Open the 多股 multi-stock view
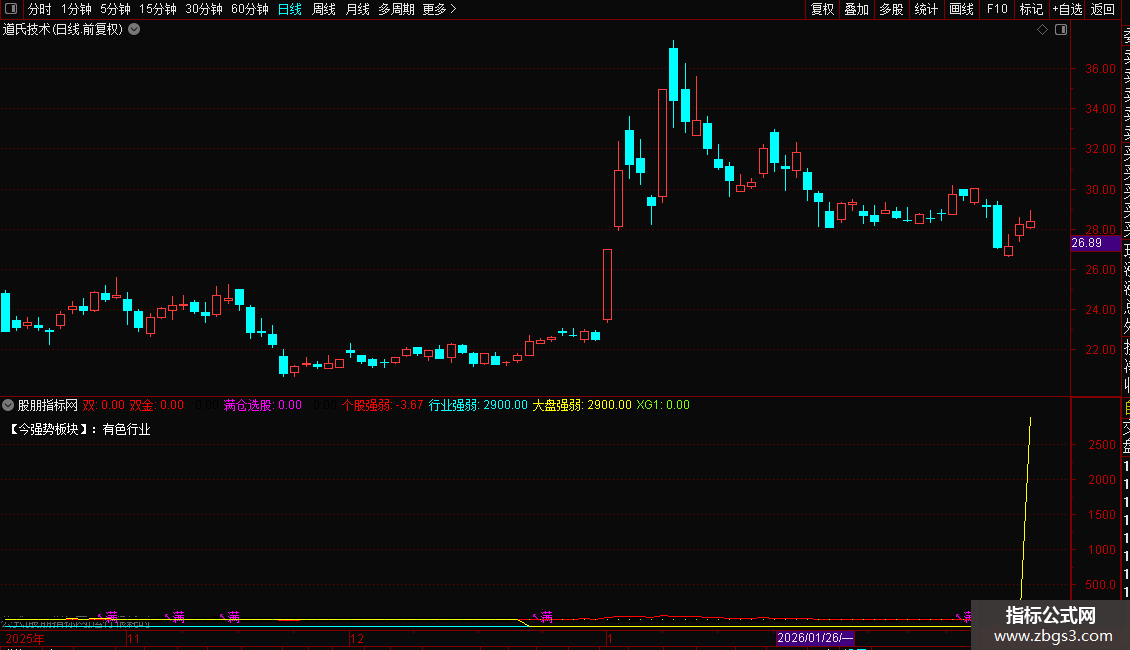Screen dimensions: 1130x650 (891, 9)
